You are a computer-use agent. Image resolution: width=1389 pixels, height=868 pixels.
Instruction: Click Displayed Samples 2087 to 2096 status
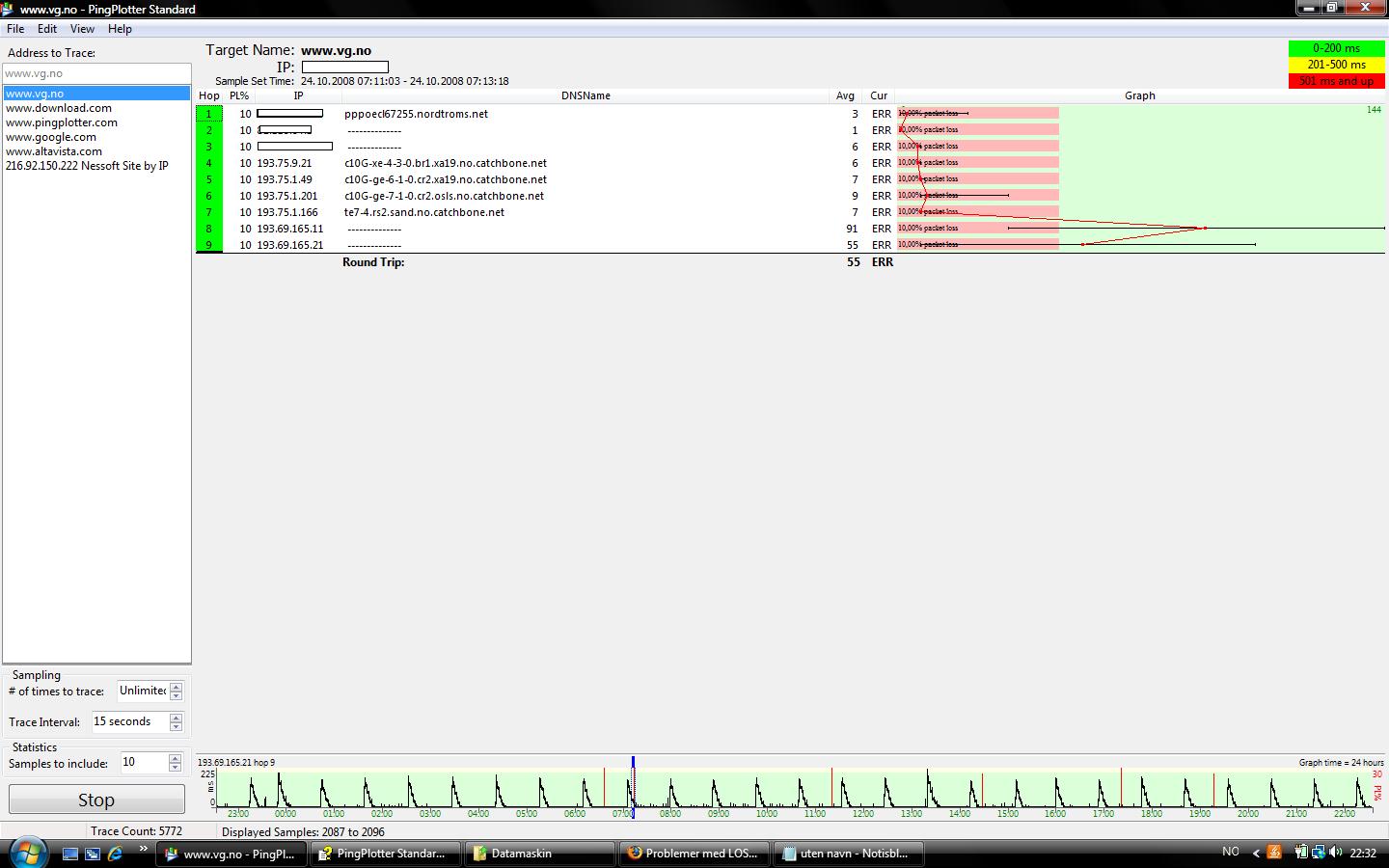tap(303, 831)
